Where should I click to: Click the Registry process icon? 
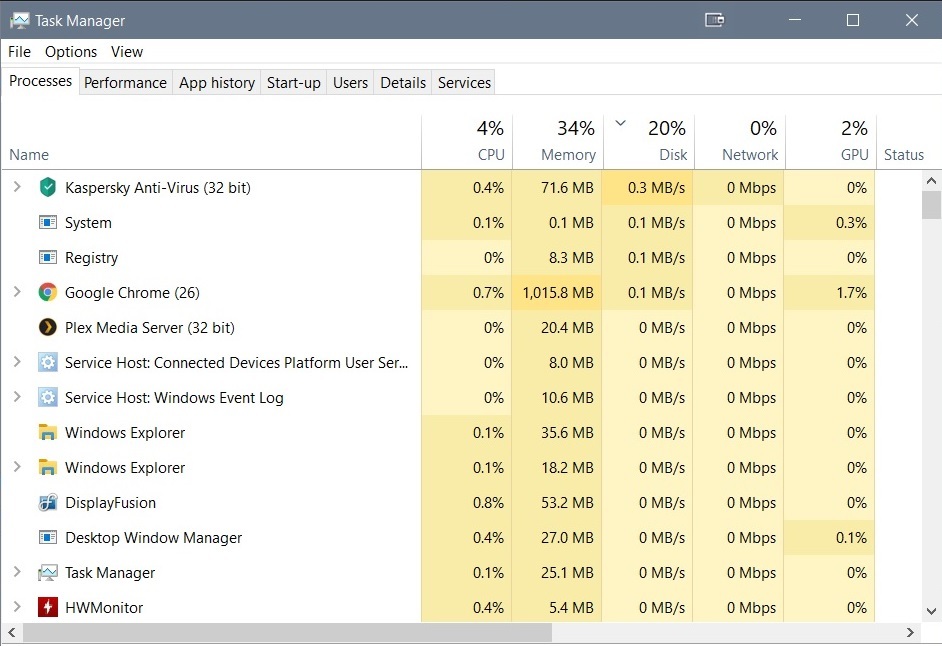click(x=47, y=258)
